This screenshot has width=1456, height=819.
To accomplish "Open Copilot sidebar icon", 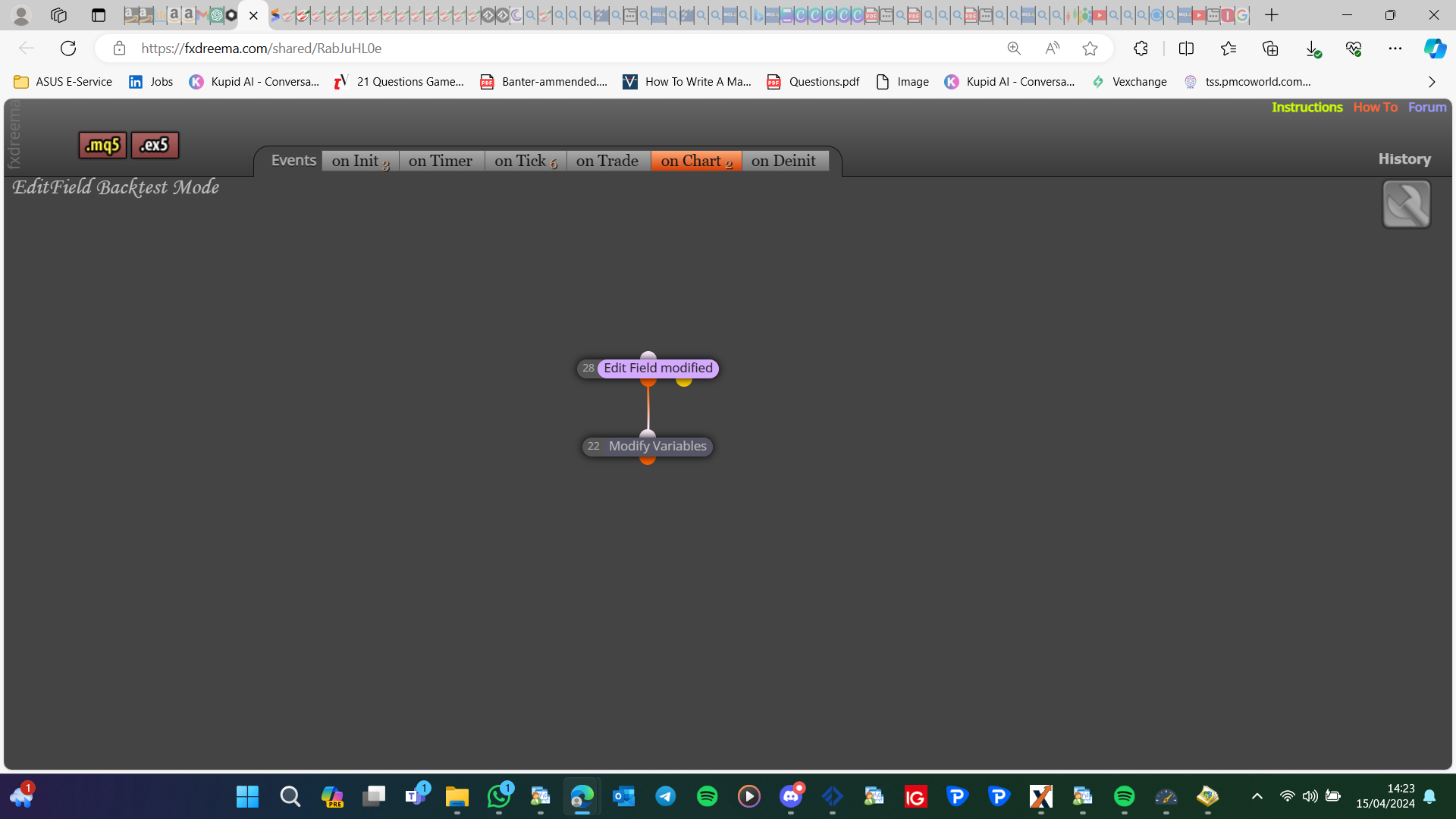I will [x=1435, y=49].
